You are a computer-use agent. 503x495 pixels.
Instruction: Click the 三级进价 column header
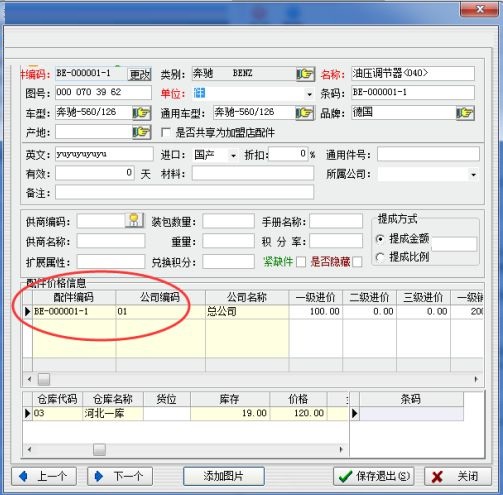[x=423, y=297]
